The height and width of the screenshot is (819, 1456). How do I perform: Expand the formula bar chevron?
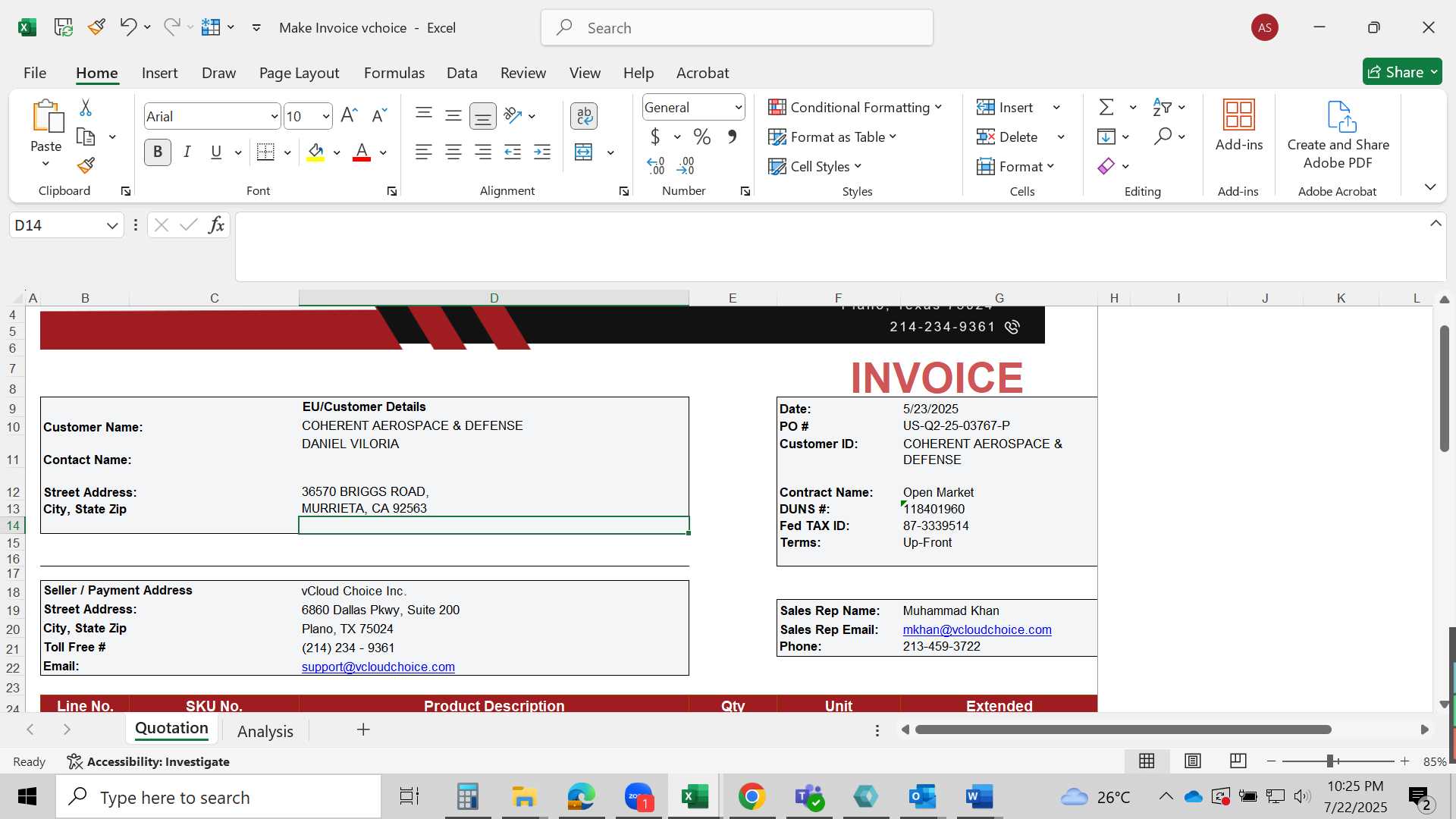pyautogui.click(x=1436, y=224)
